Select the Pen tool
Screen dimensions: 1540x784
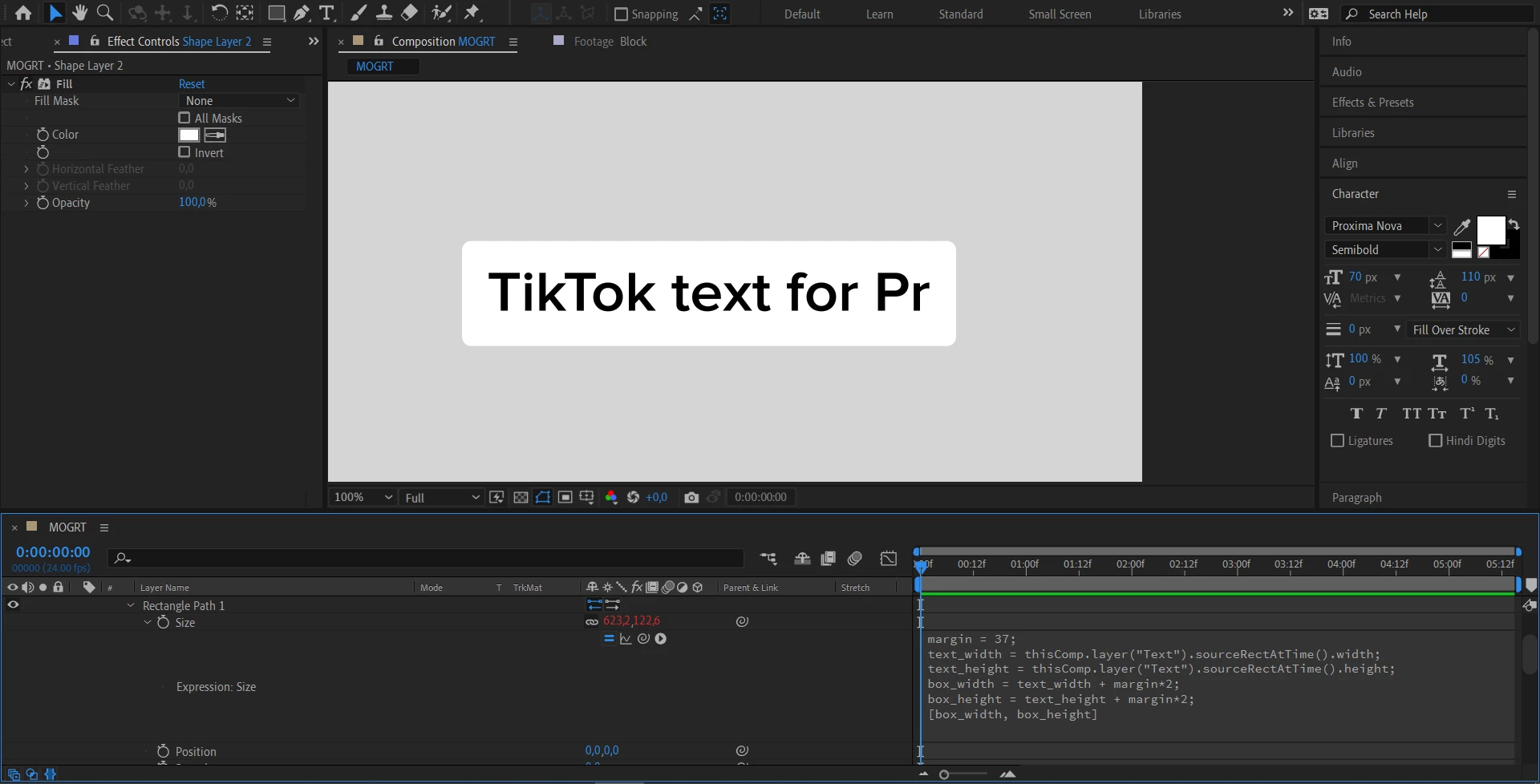tap(302, 13)
